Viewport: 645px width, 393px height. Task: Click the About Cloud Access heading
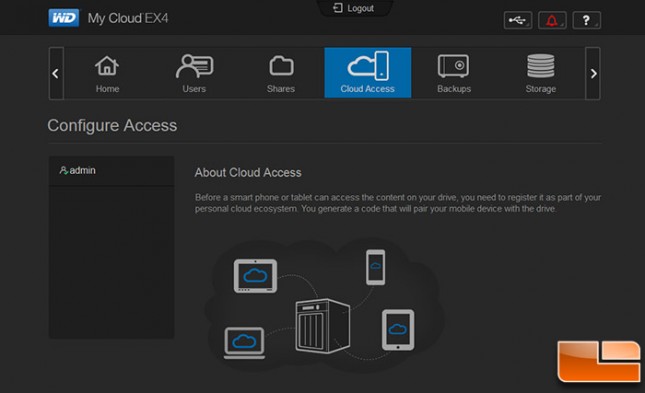(x=248, y=172)
